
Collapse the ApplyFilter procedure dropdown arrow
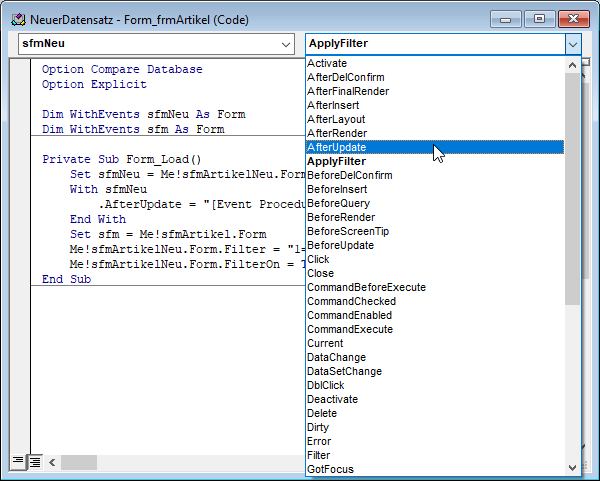click(x=572, y=44)
